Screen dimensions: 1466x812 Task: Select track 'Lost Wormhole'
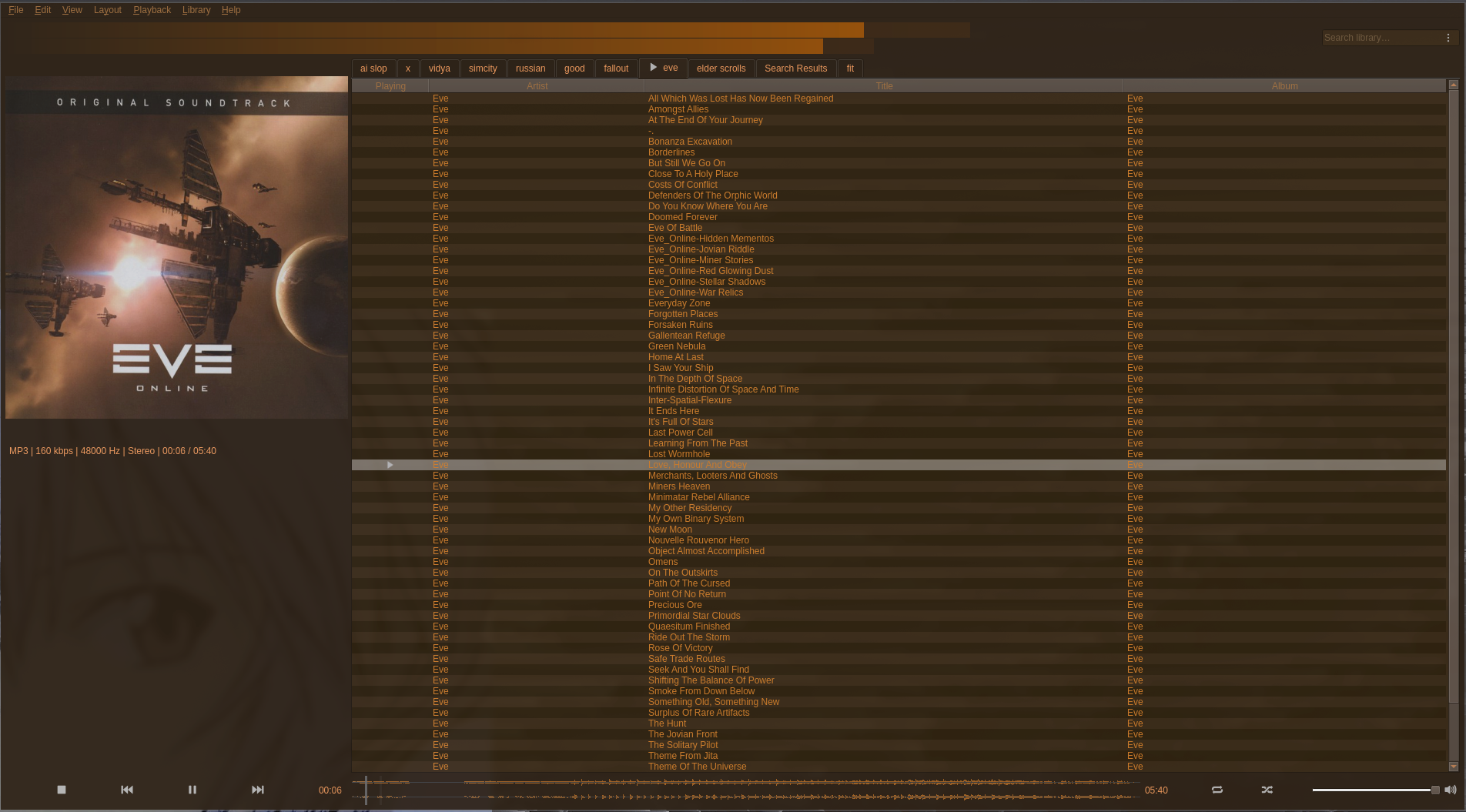[x=679, y=454]
